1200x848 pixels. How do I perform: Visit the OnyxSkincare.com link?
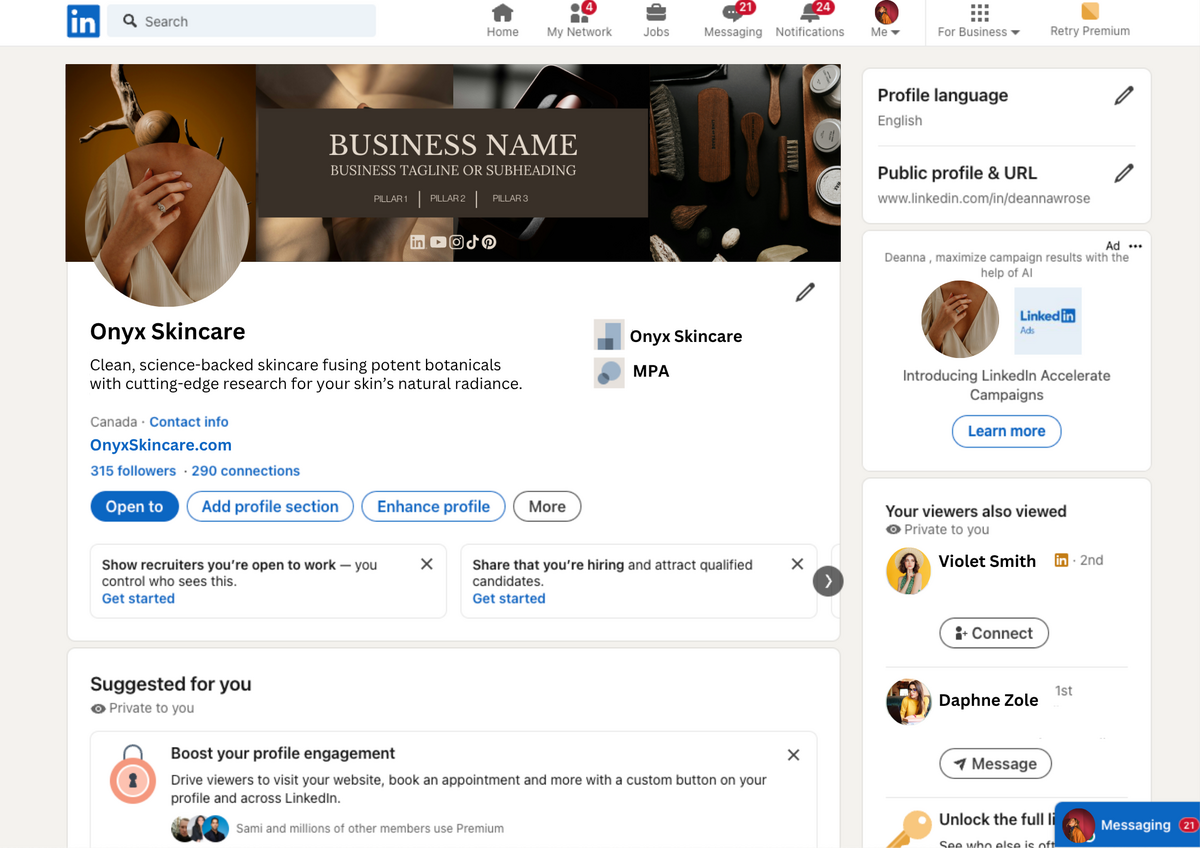[x=161, y=445]
